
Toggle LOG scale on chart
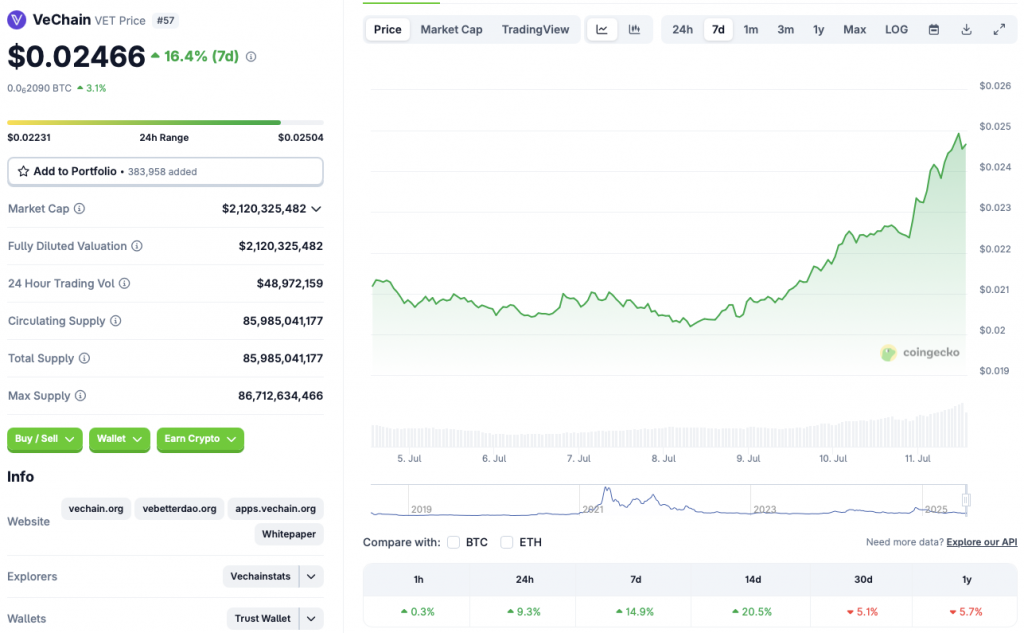896,29
